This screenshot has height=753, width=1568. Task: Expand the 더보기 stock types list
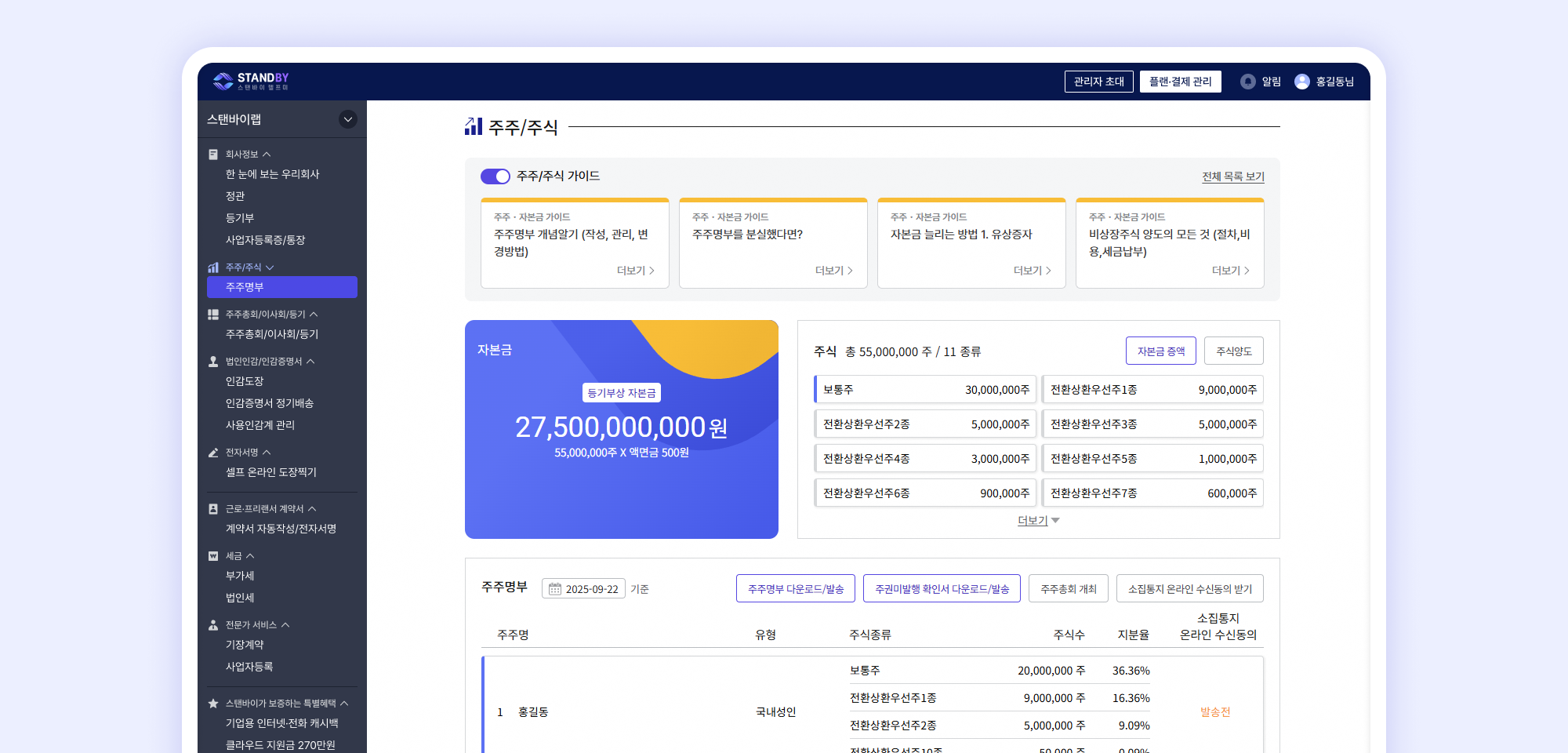[x=1038, y=521]
